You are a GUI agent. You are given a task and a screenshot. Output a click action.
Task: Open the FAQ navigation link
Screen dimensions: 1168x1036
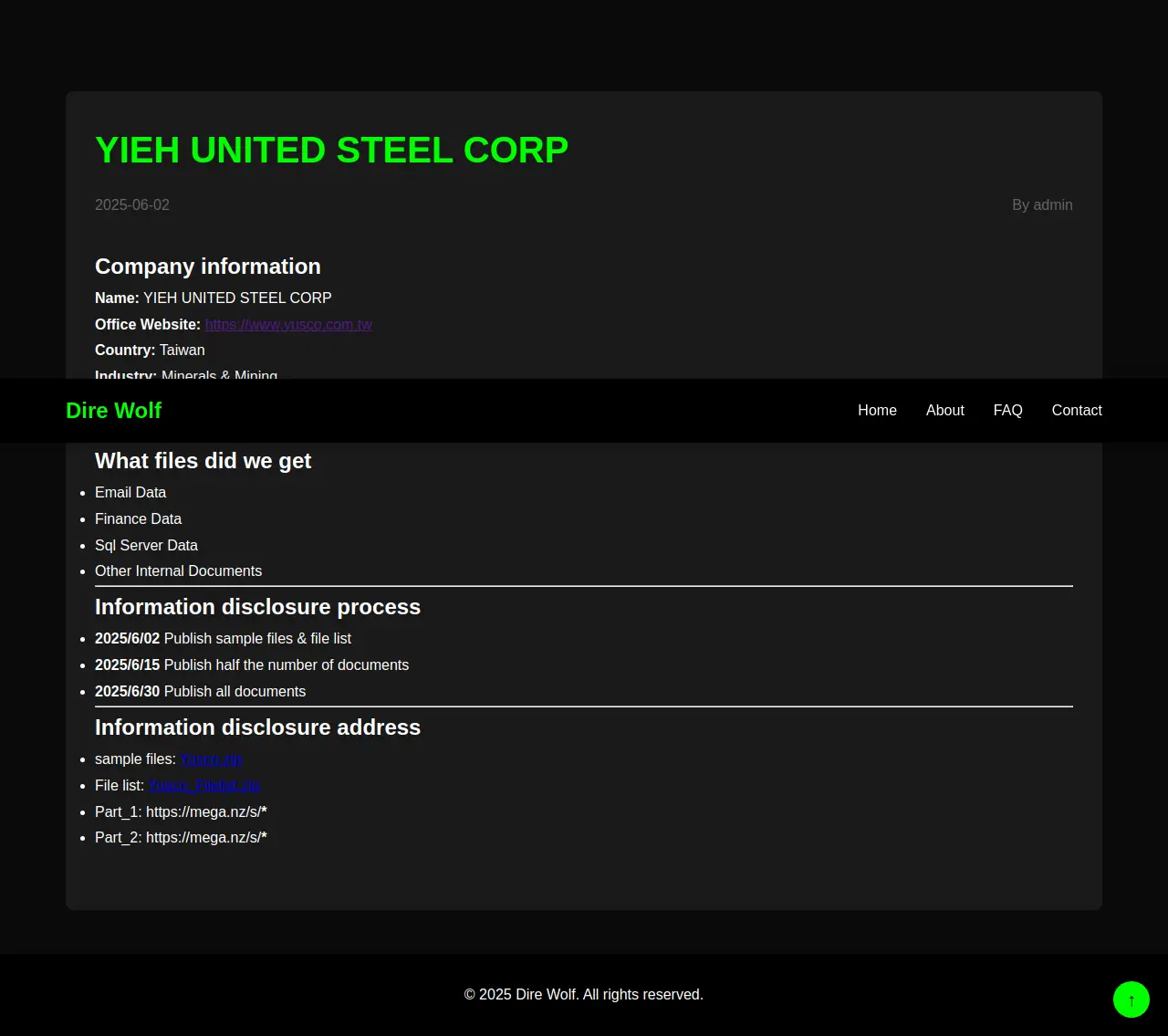(x=1007, y=411)
